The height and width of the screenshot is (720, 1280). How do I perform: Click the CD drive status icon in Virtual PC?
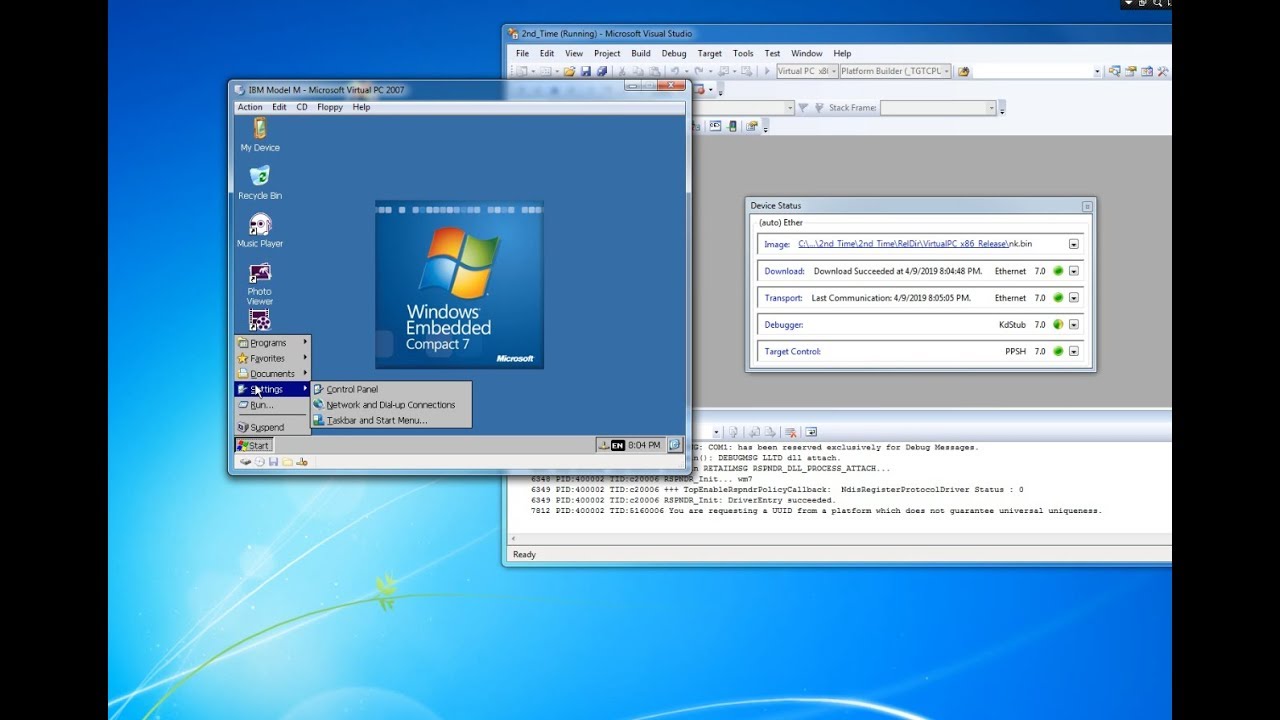coord(259,462)
